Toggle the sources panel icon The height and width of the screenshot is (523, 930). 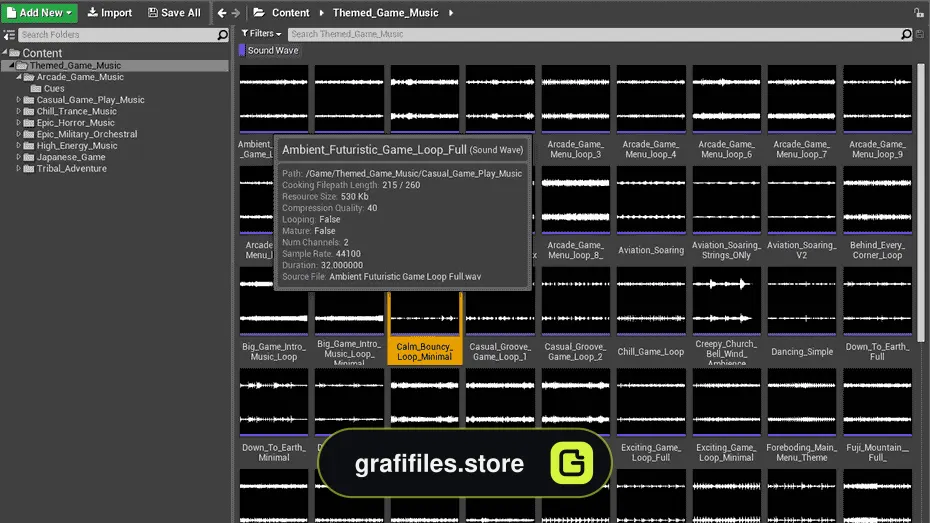click(x=9, y=35)
